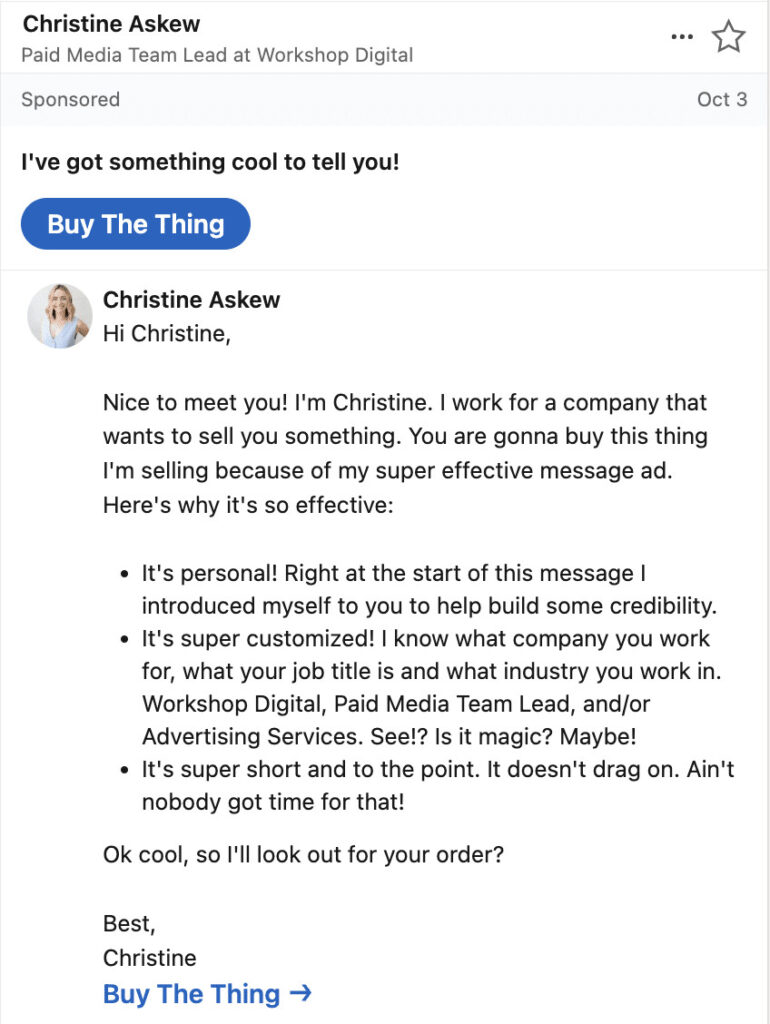Viewport: 770px width, 1024px height.
Task: Click the "It's personal!" bullet point
Action: pyautogui.click(x=430, y=589)
